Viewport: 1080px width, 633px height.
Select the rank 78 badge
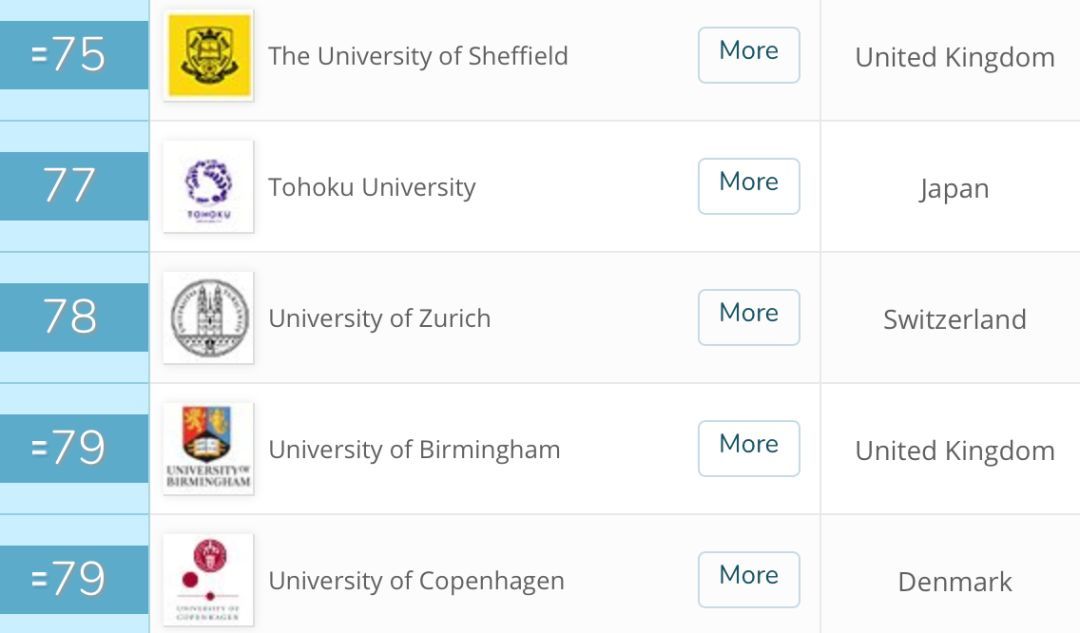point(74,318)
